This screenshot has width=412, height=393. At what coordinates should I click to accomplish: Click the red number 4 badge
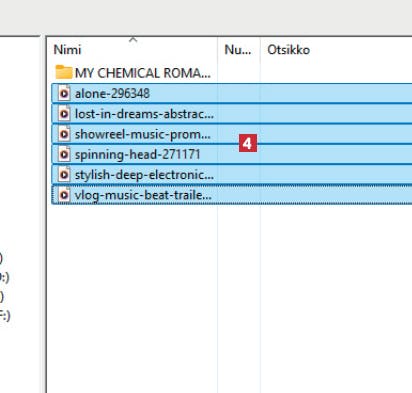tap(248, 143)
